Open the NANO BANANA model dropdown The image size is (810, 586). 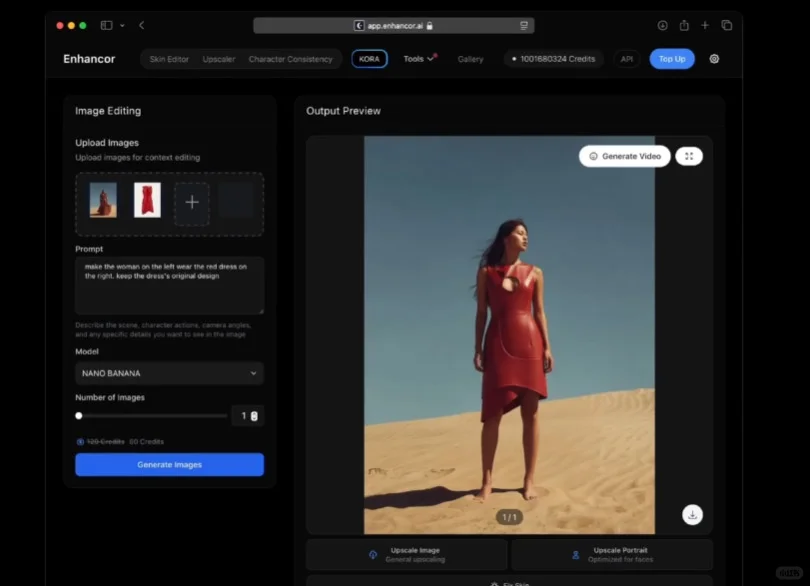click(169, 373)
